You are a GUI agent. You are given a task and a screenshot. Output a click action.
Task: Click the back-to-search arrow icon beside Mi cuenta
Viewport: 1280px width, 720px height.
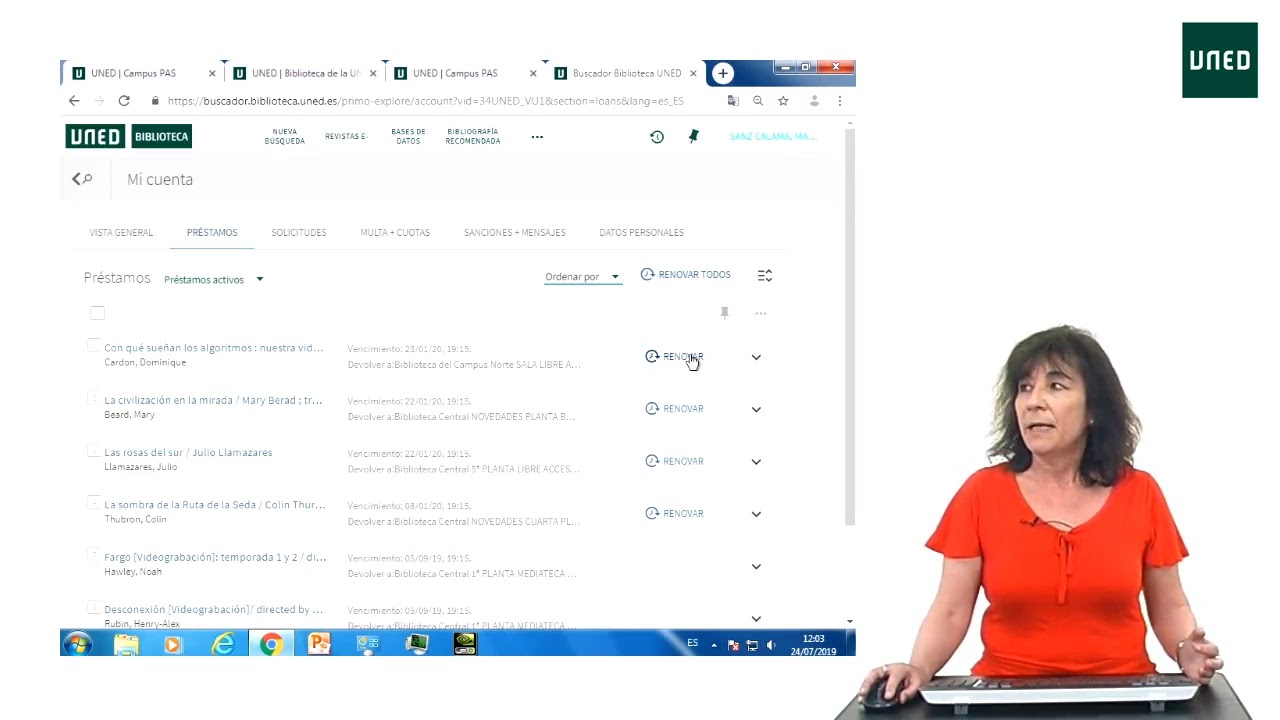[82, 179]
